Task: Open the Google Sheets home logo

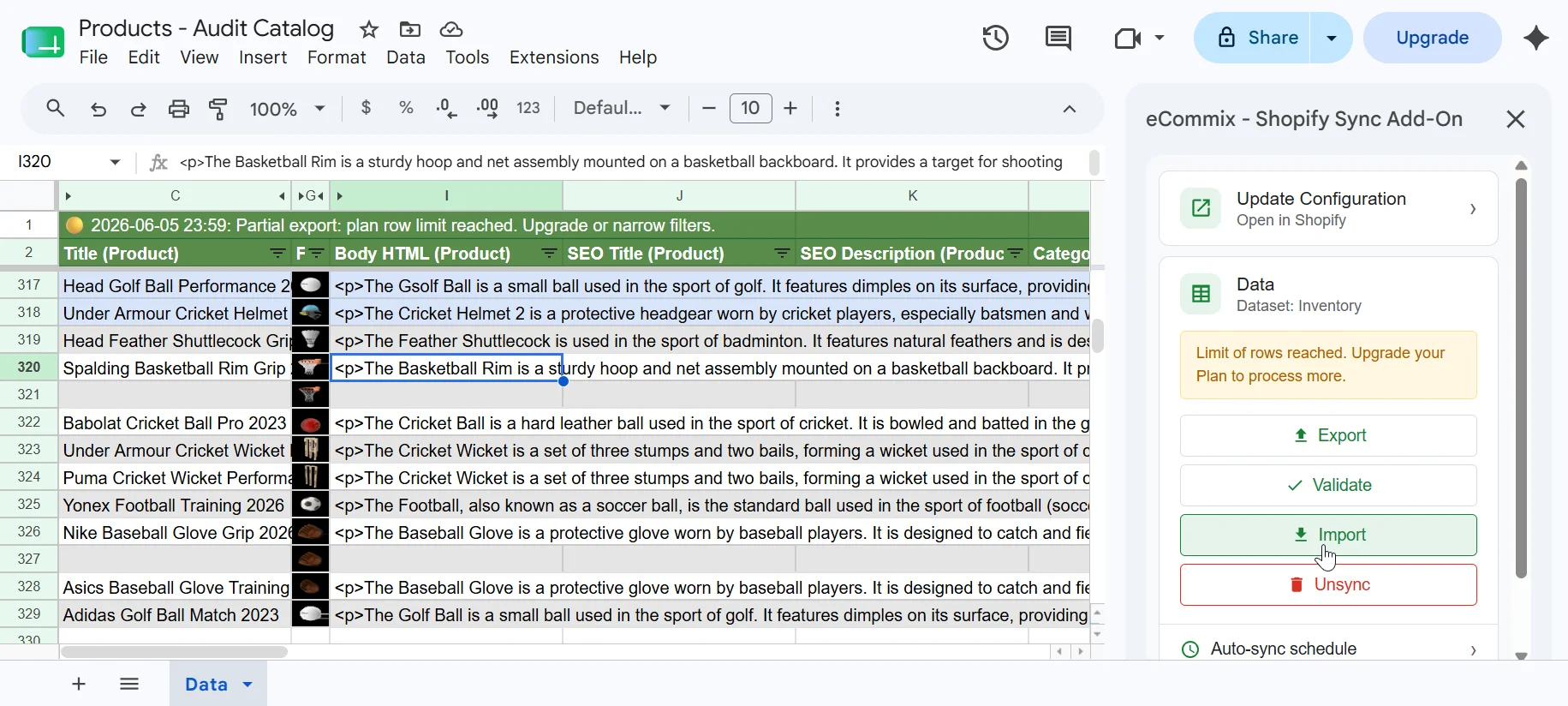Action: (x=43, y=41)
